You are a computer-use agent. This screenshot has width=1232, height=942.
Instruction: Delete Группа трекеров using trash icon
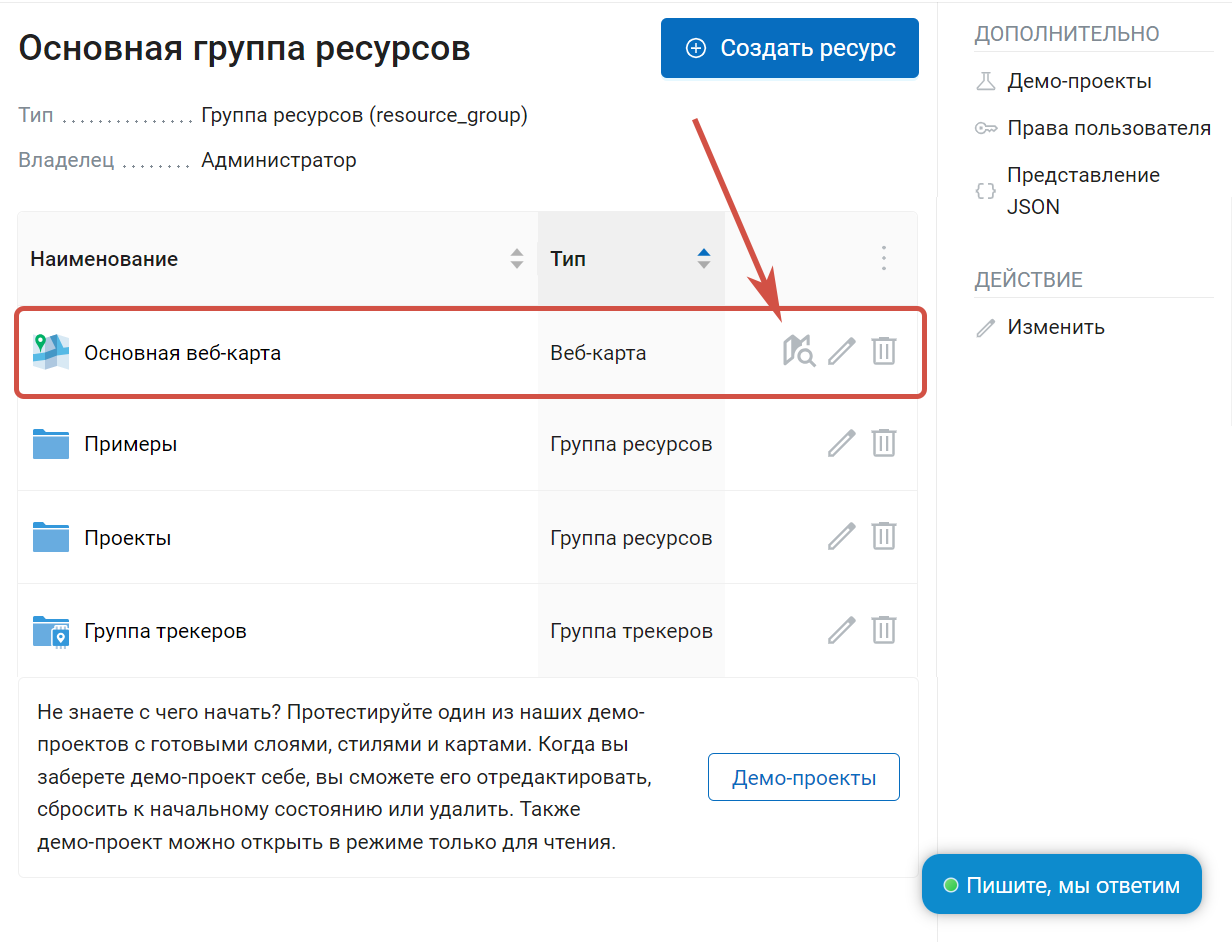point(884,630)
